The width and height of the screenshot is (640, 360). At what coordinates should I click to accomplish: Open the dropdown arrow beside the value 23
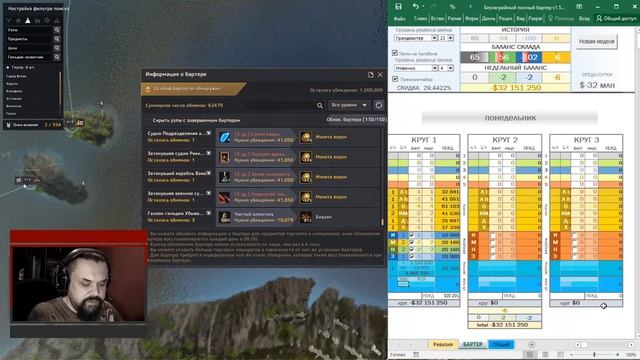[450, 38]
